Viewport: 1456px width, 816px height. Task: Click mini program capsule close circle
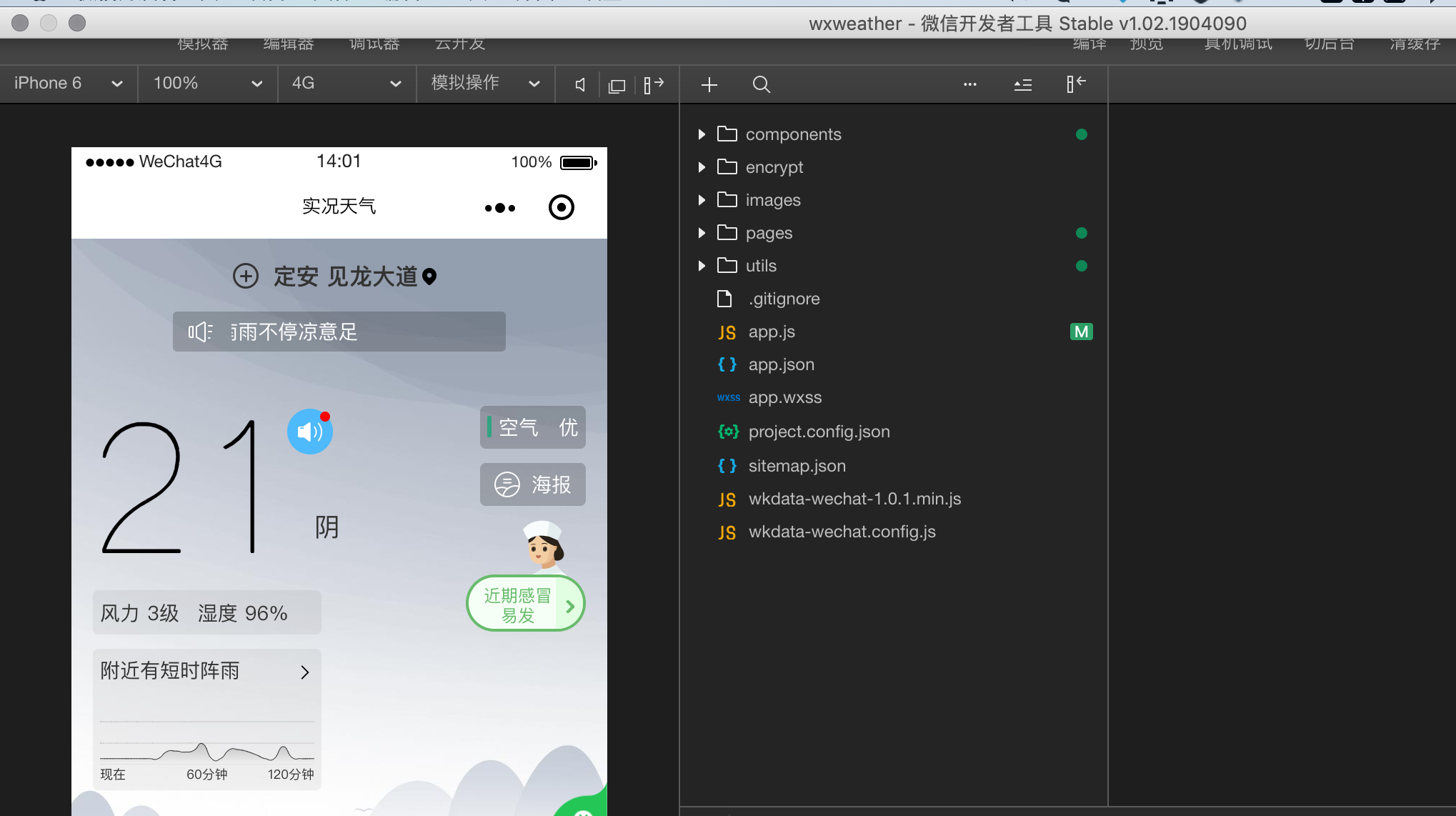561,207
